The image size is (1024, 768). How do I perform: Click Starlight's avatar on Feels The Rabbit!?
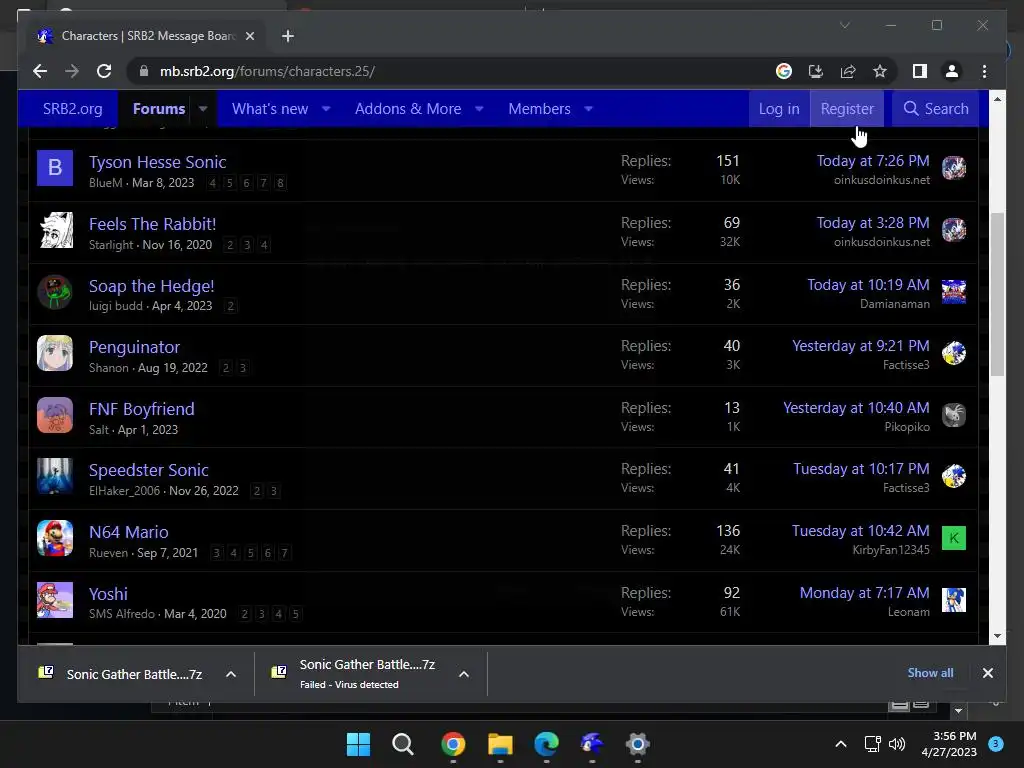55,230
